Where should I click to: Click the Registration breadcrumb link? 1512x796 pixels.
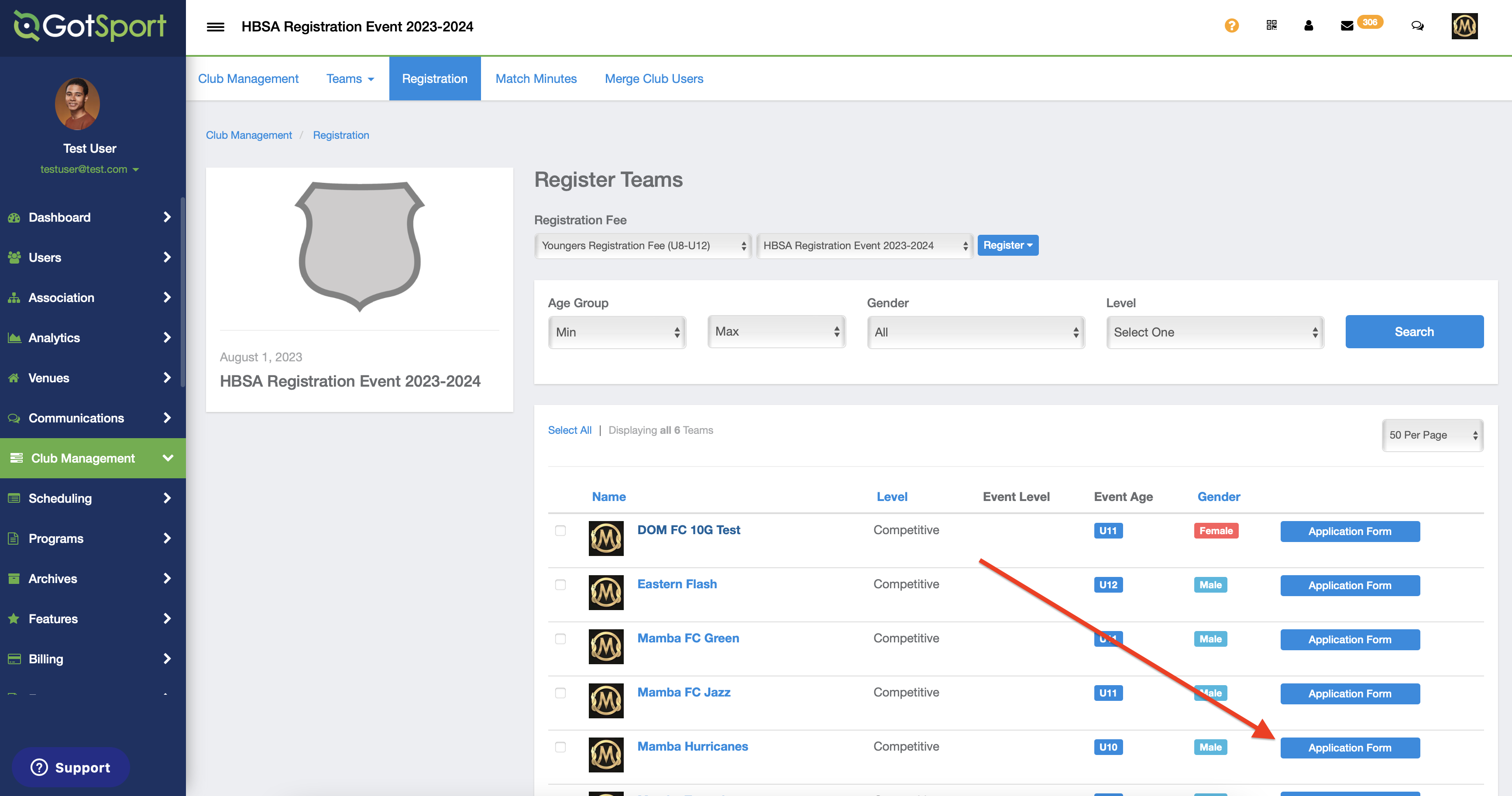click(x=341, y=135)
